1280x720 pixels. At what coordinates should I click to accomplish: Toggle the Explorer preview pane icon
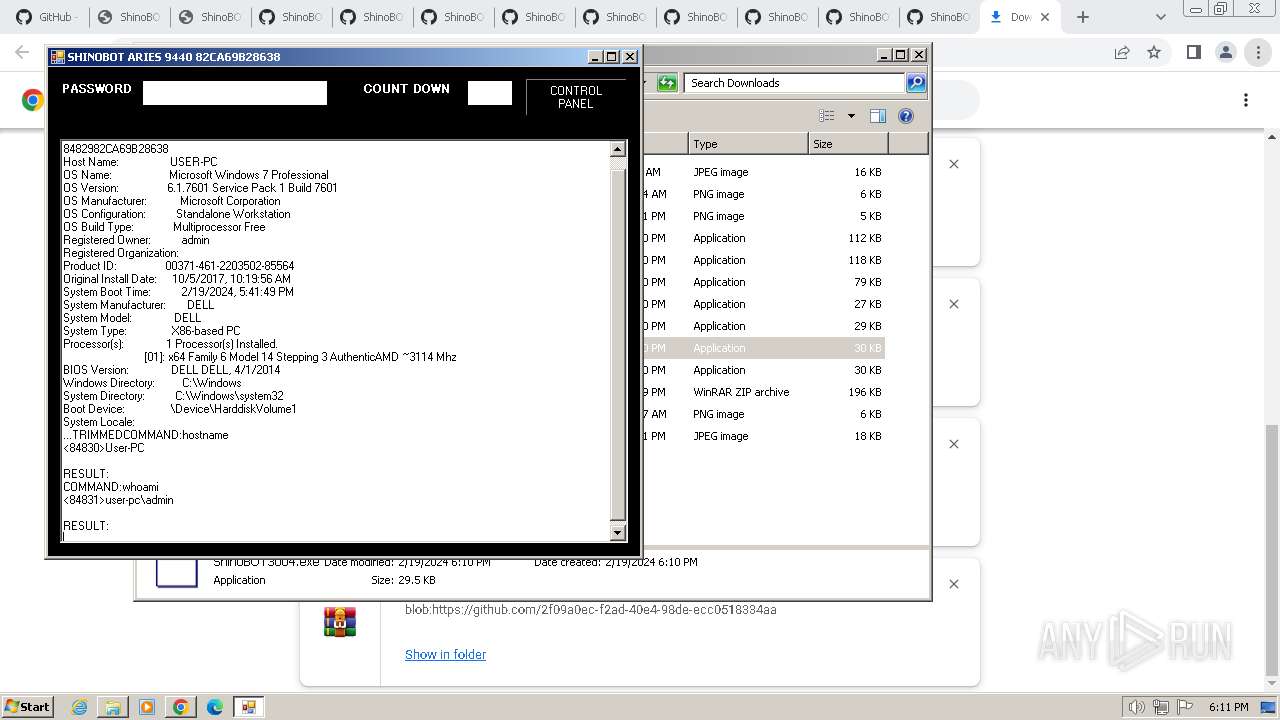coord(878,116)
